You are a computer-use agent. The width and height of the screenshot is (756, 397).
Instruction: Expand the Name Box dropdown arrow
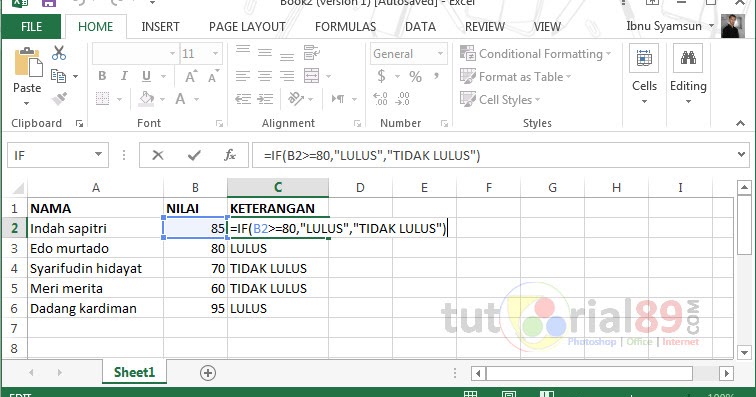[98, 155]
